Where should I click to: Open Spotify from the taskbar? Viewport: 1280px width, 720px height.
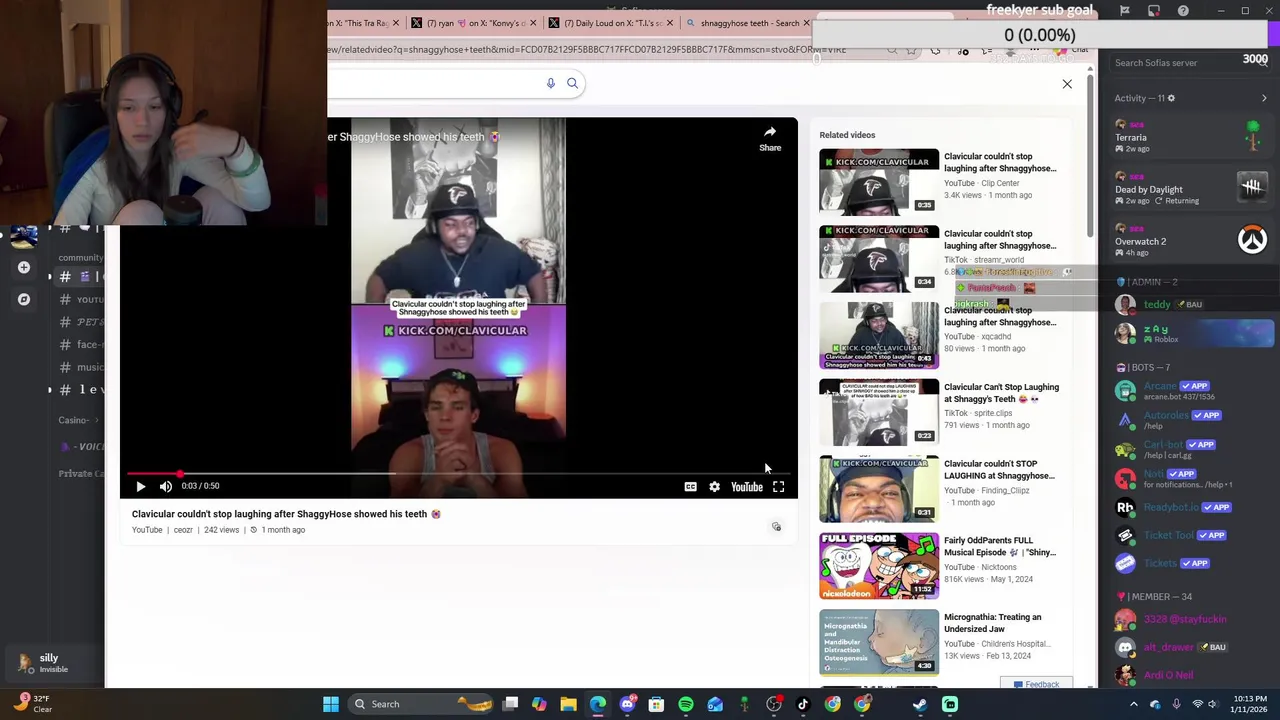pyautogui.click(x=685, y=704)
